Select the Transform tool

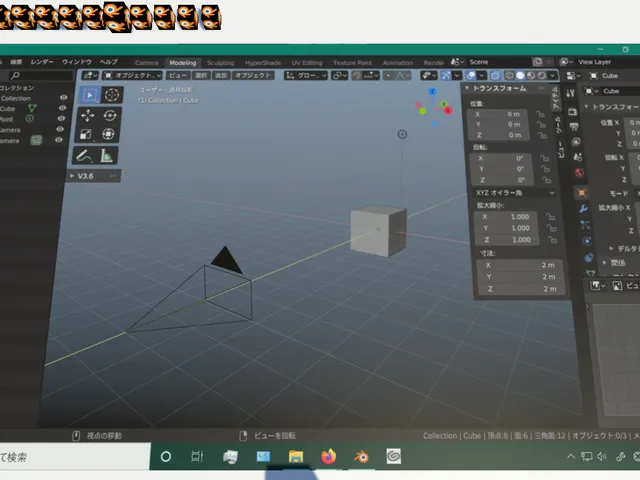click(x=109, y=134)
